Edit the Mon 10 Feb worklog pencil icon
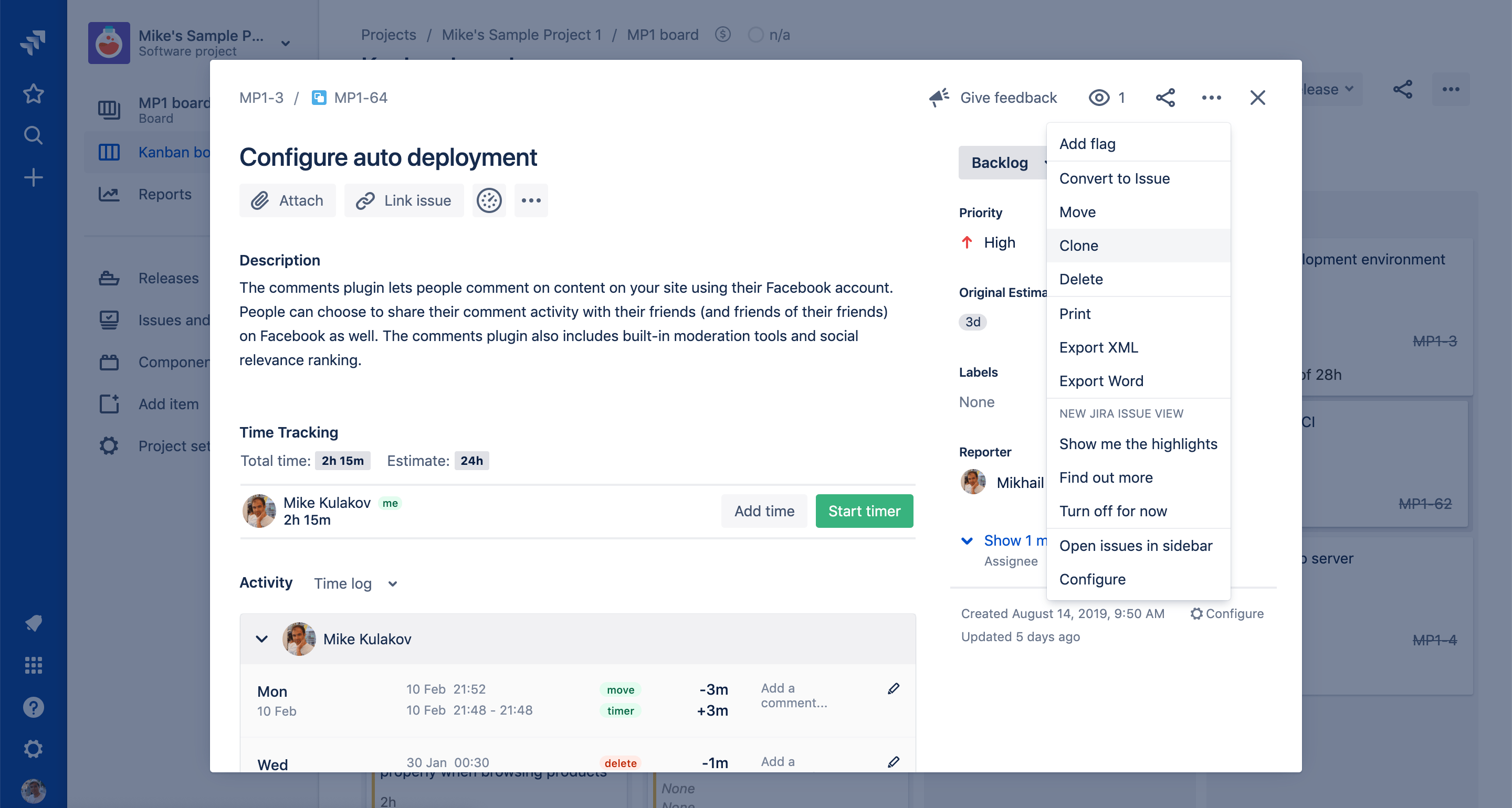 894,689
